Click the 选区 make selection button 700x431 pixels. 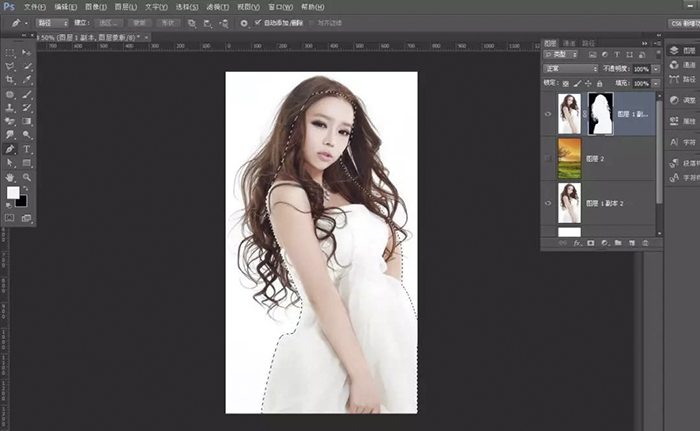click(107, 22)
